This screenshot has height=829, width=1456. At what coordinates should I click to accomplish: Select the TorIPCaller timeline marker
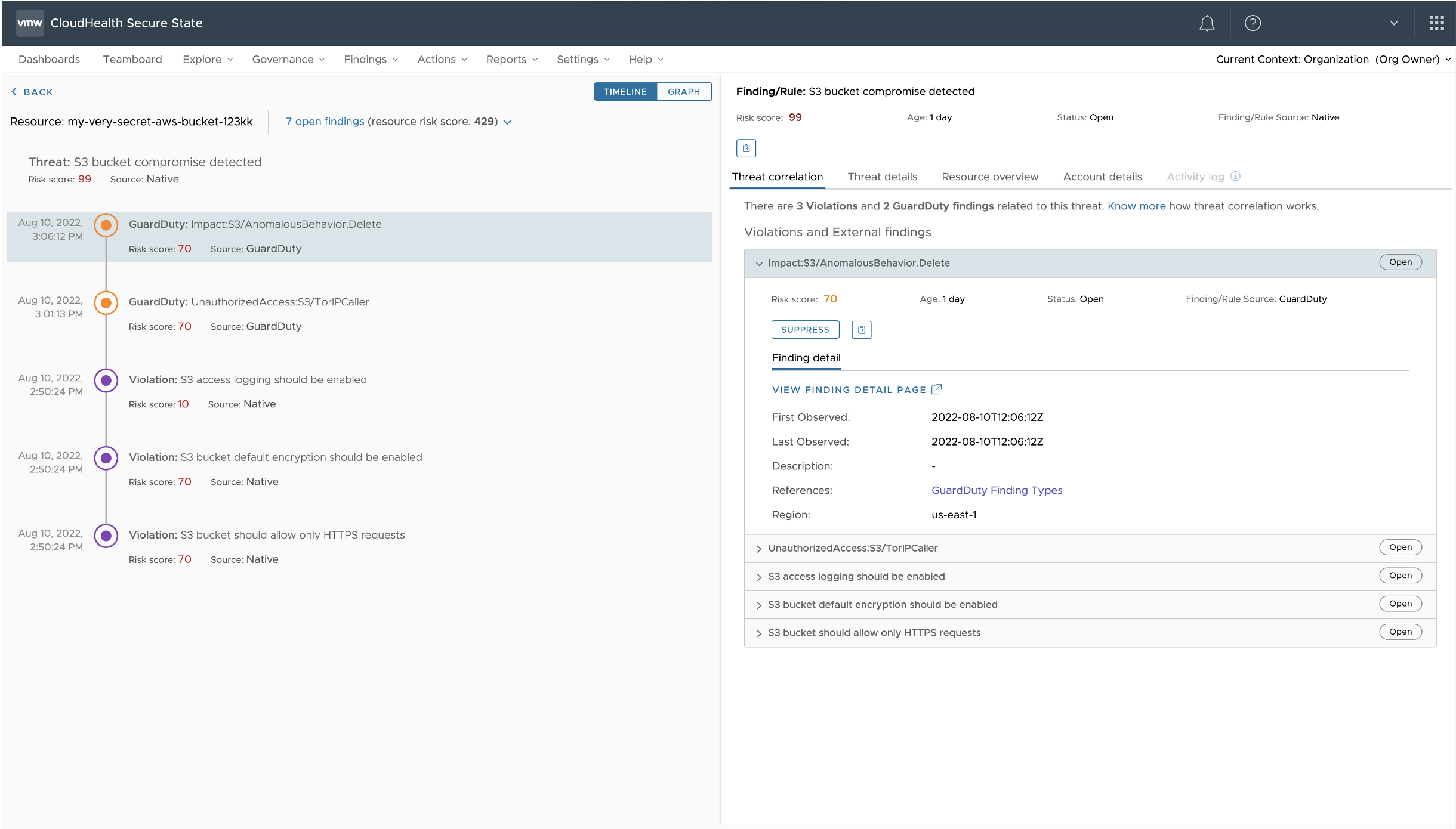[x=106, y=303]
